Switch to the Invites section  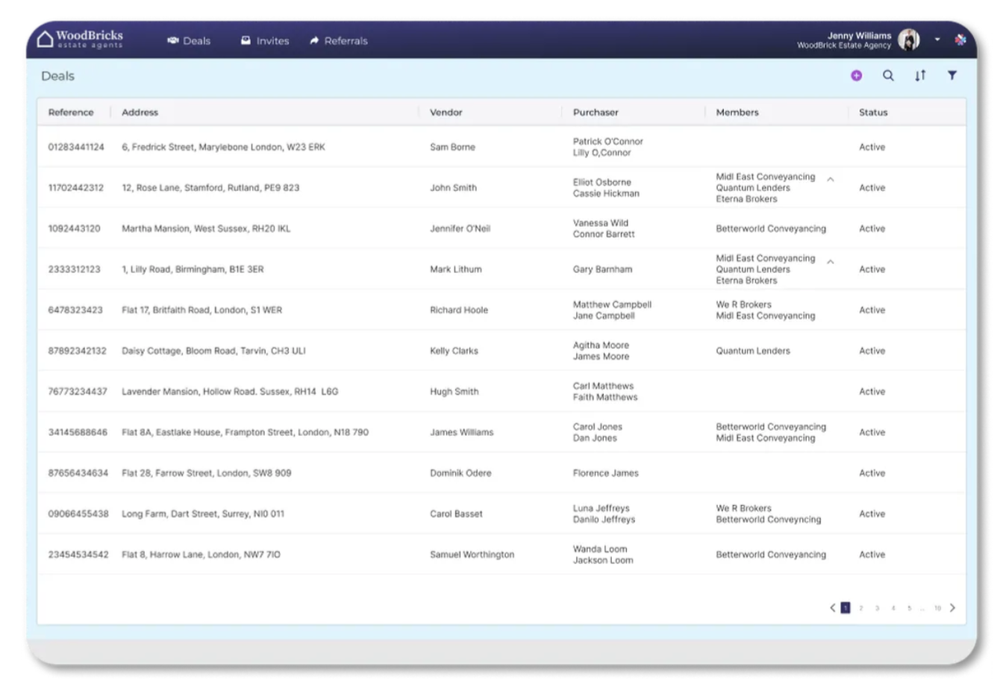click(x=265, y=40)
